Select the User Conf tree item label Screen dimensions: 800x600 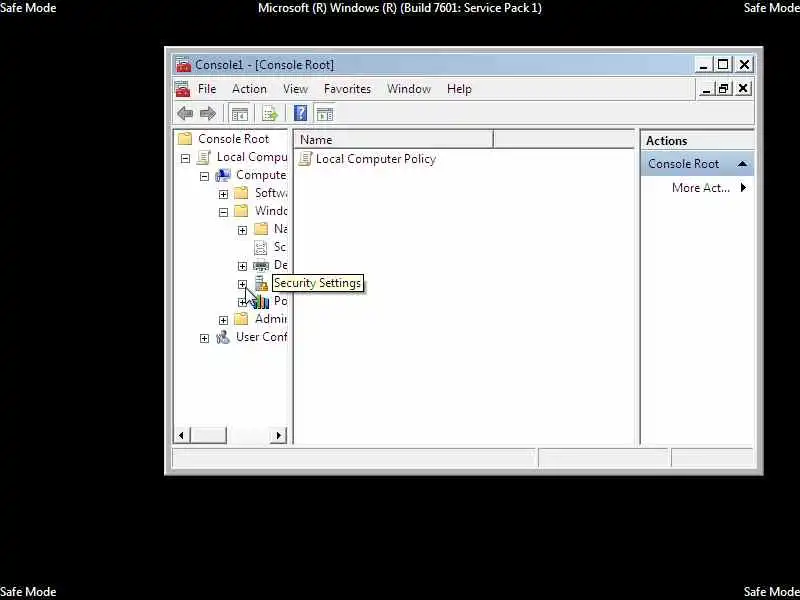[262, 337]
